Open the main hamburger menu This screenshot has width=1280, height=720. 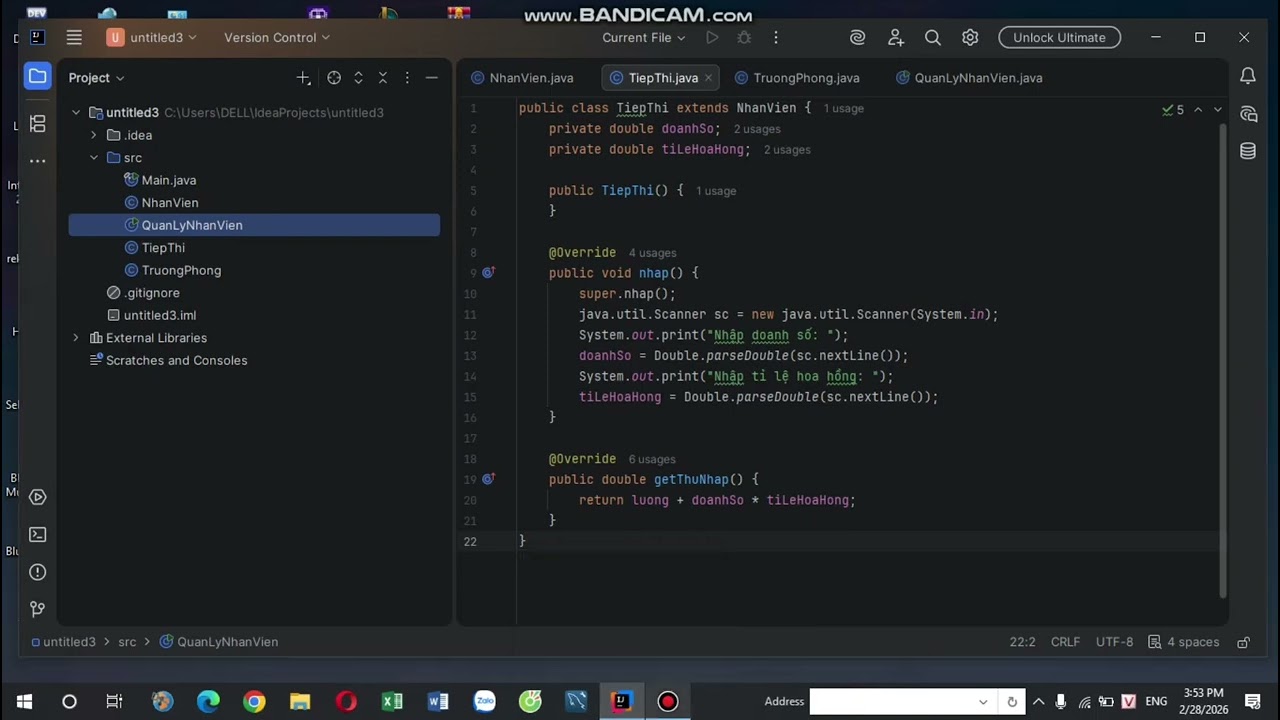[74, 37]
